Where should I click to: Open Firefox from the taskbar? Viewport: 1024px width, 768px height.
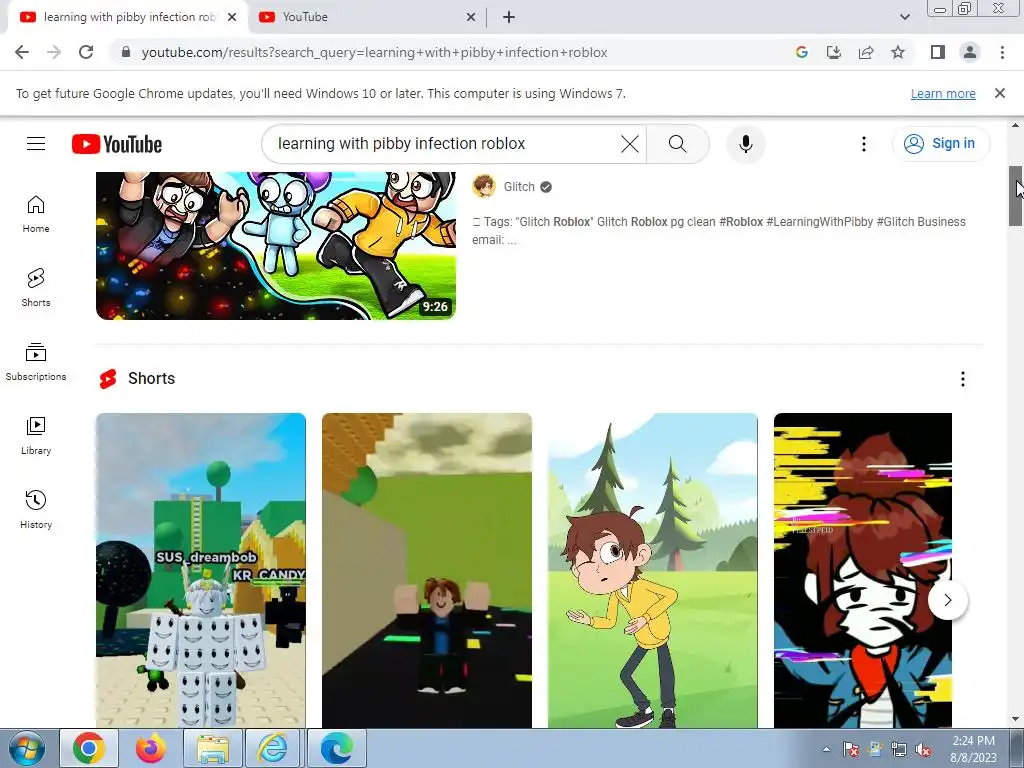(x=150, y=748)
